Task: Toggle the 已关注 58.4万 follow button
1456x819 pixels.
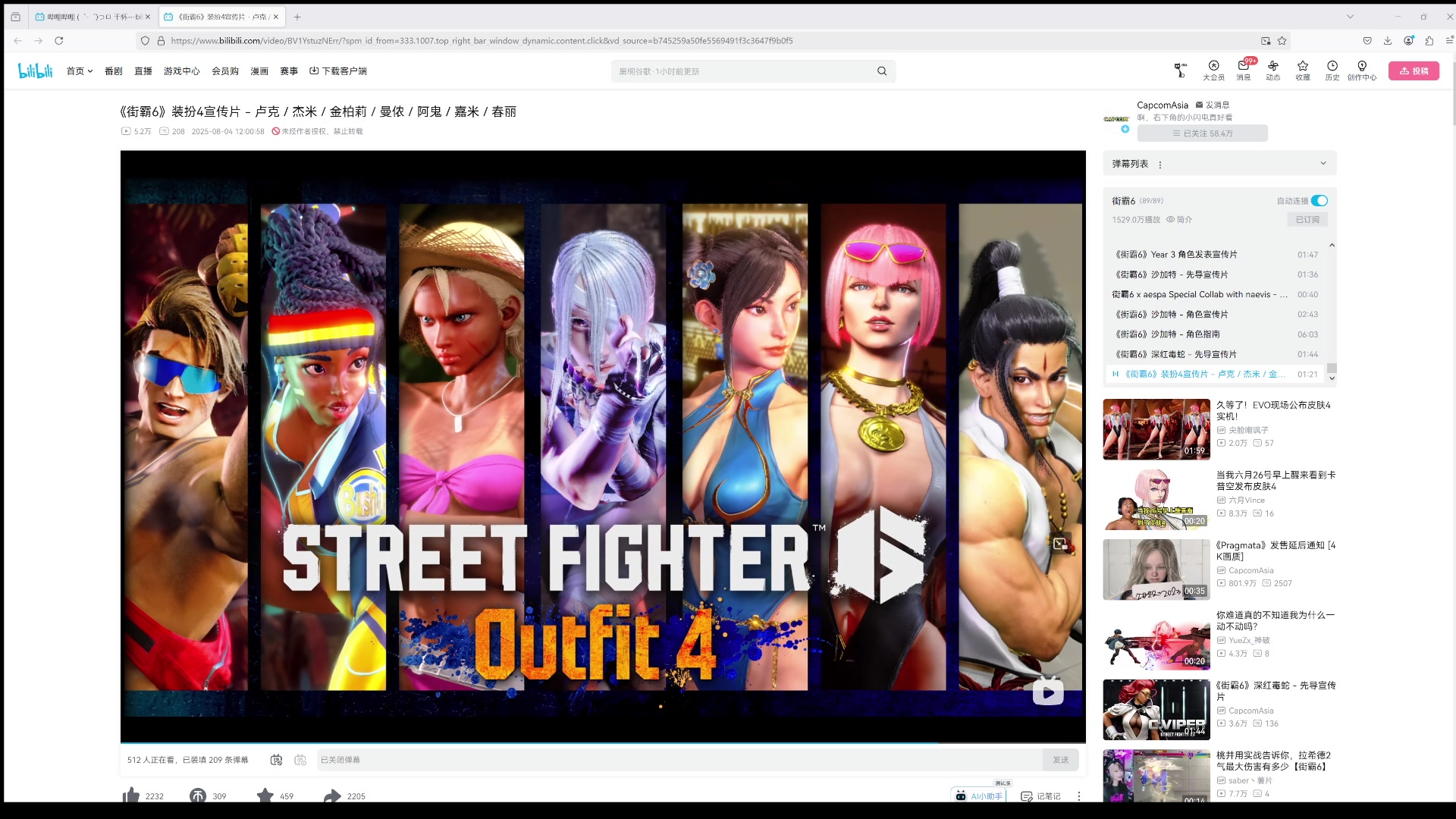Action: pos(1202,133)
